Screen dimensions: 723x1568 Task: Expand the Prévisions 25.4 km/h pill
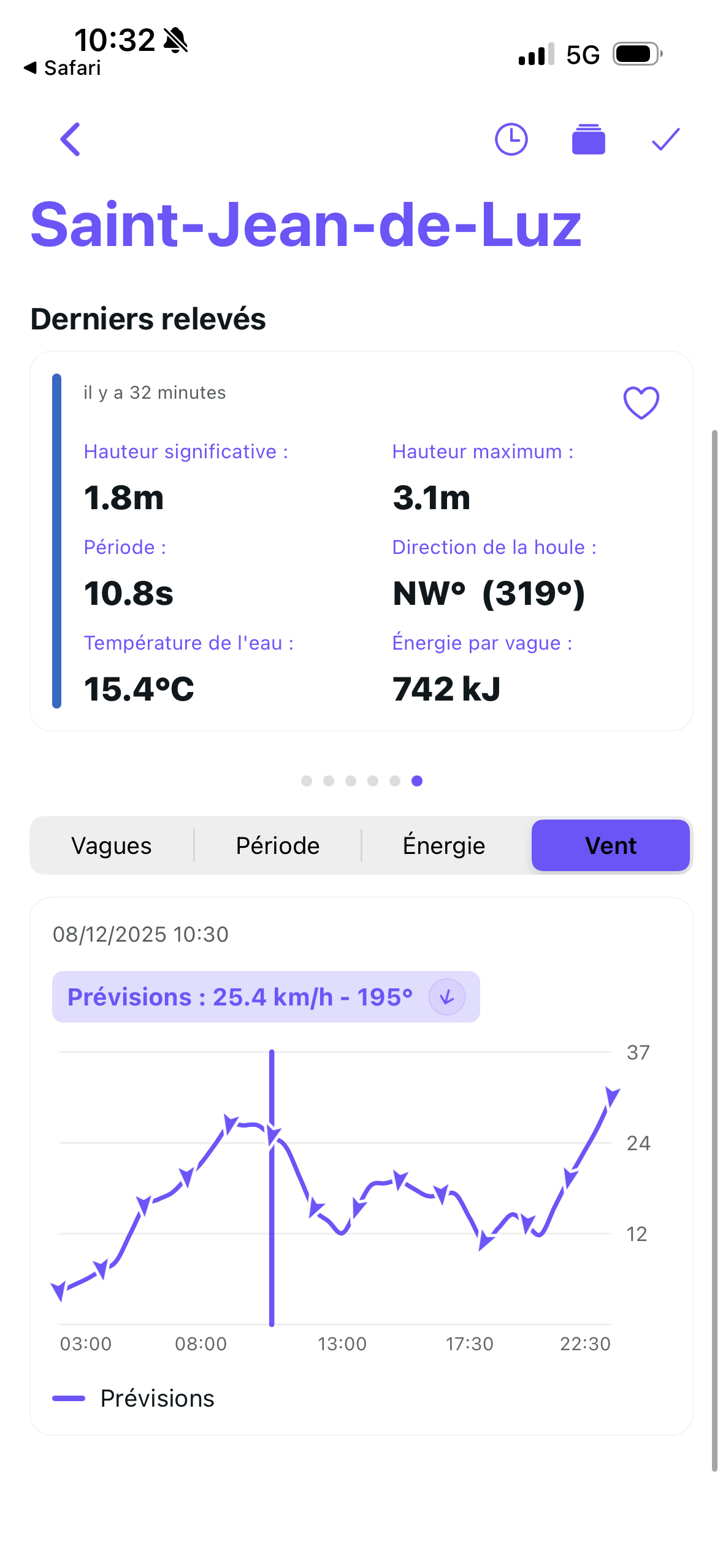pos(265,997)
